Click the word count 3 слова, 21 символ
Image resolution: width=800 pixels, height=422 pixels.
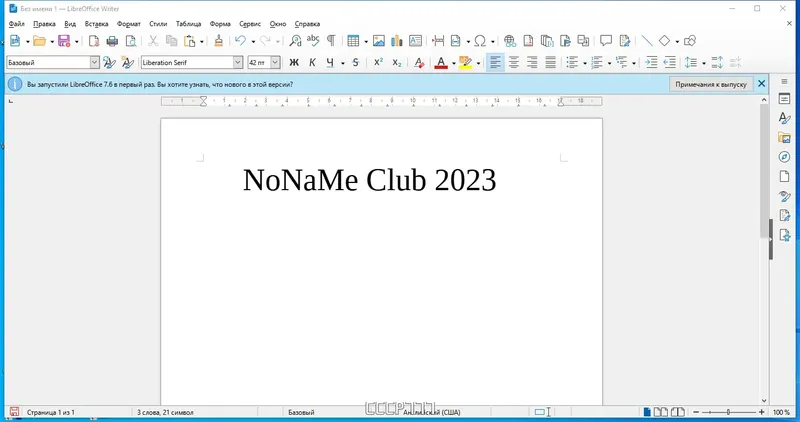click(165, 412)
